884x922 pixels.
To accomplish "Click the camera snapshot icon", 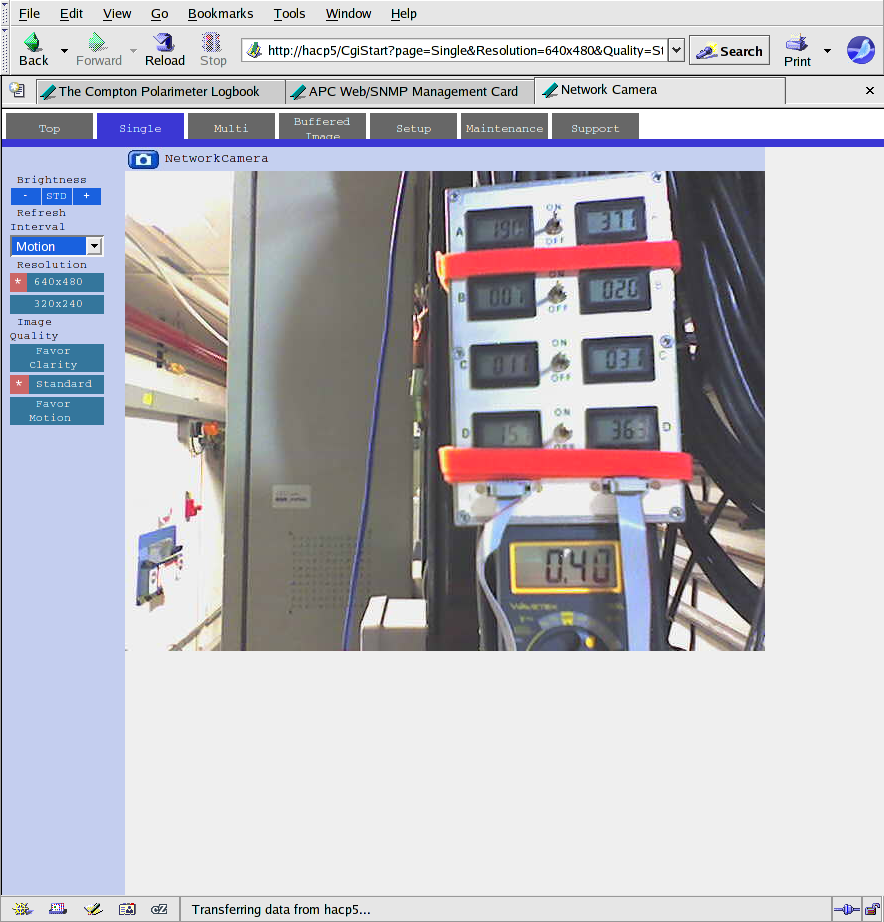I will point(143,159).
